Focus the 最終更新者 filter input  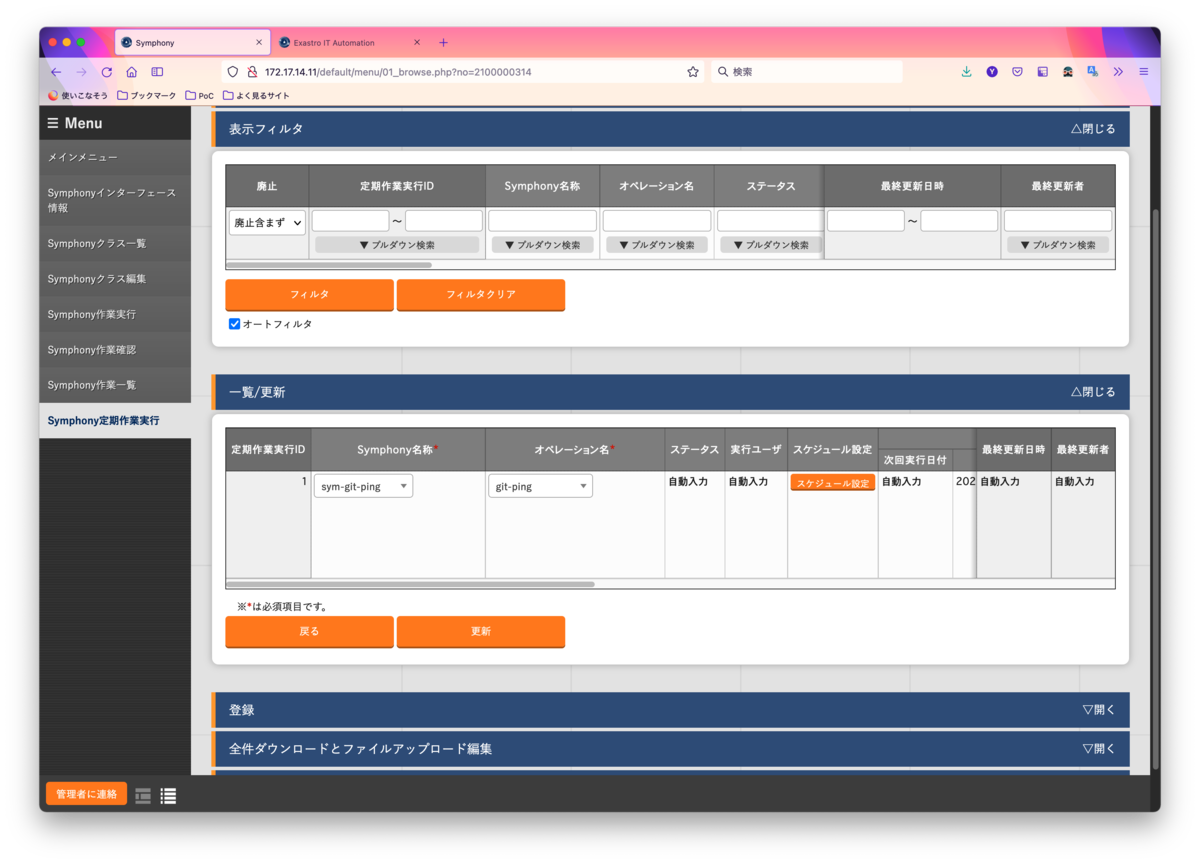point(1058,221)
